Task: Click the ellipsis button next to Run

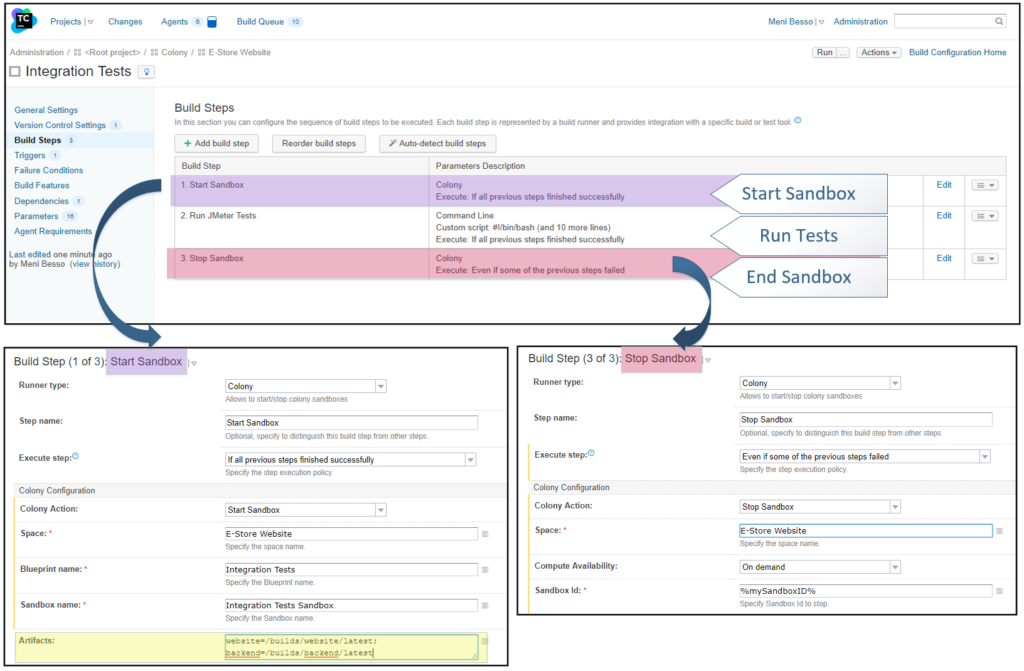Action: click(x=843, y=52)
